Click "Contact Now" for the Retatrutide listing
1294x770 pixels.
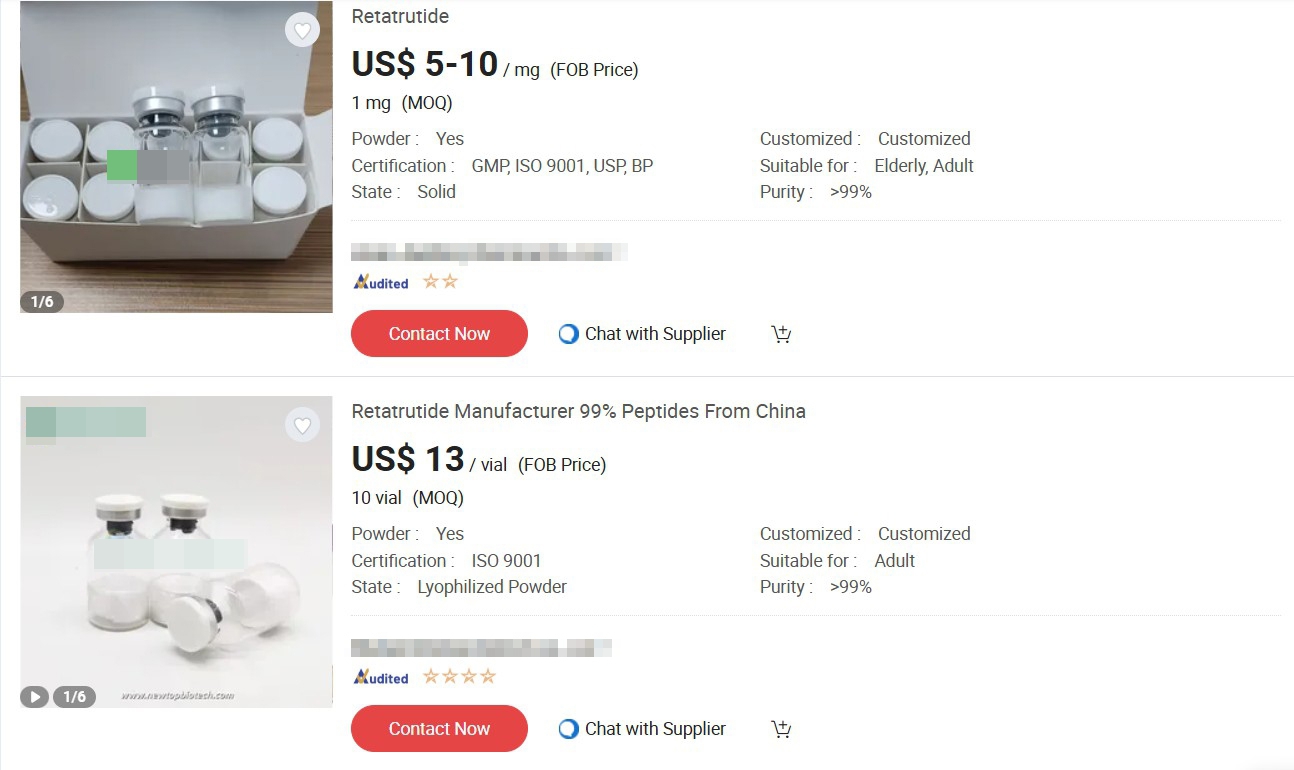click(439, 333)
